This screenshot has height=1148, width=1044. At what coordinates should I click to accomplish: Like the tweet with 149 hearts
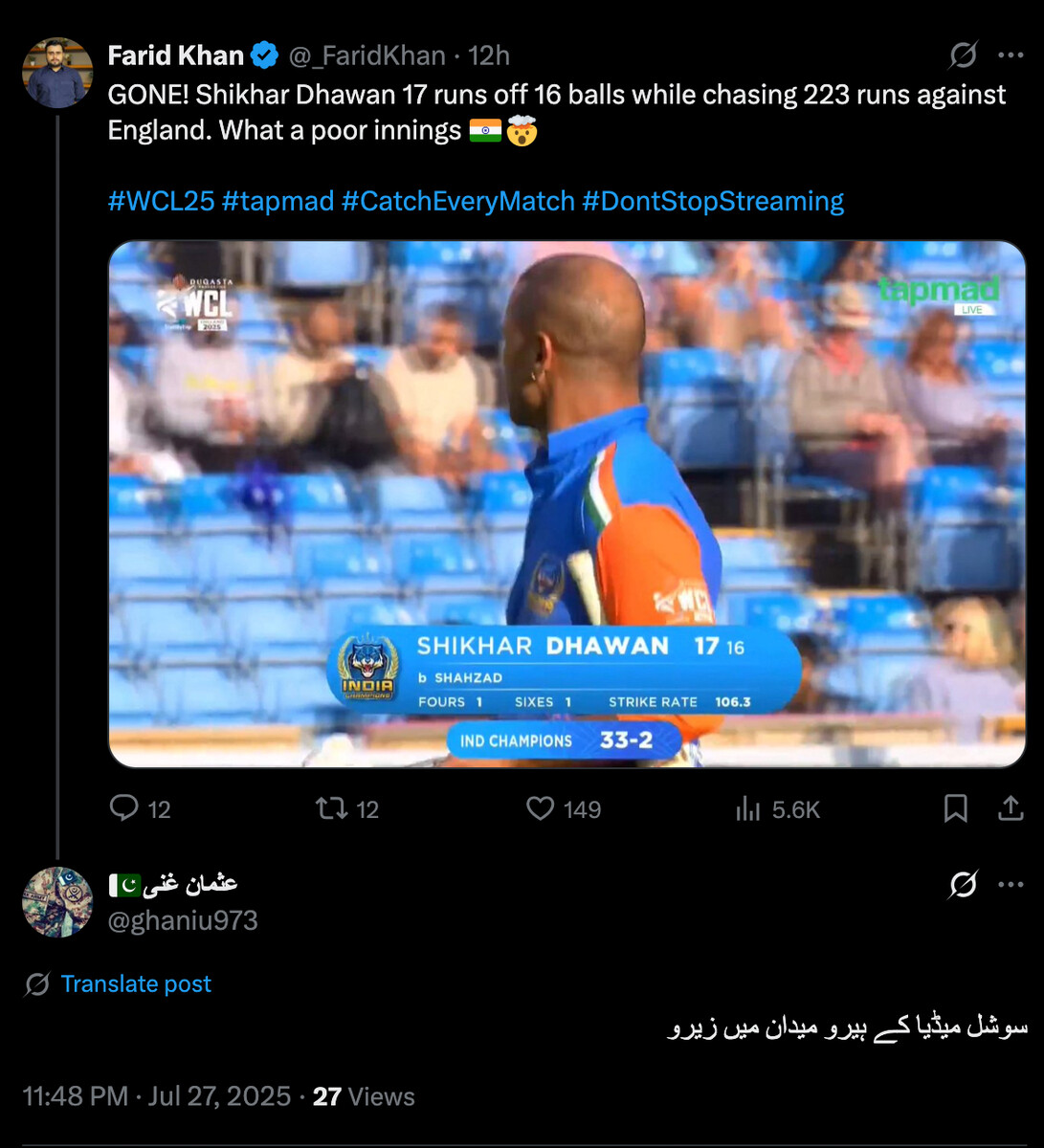(x=541, y=809)
